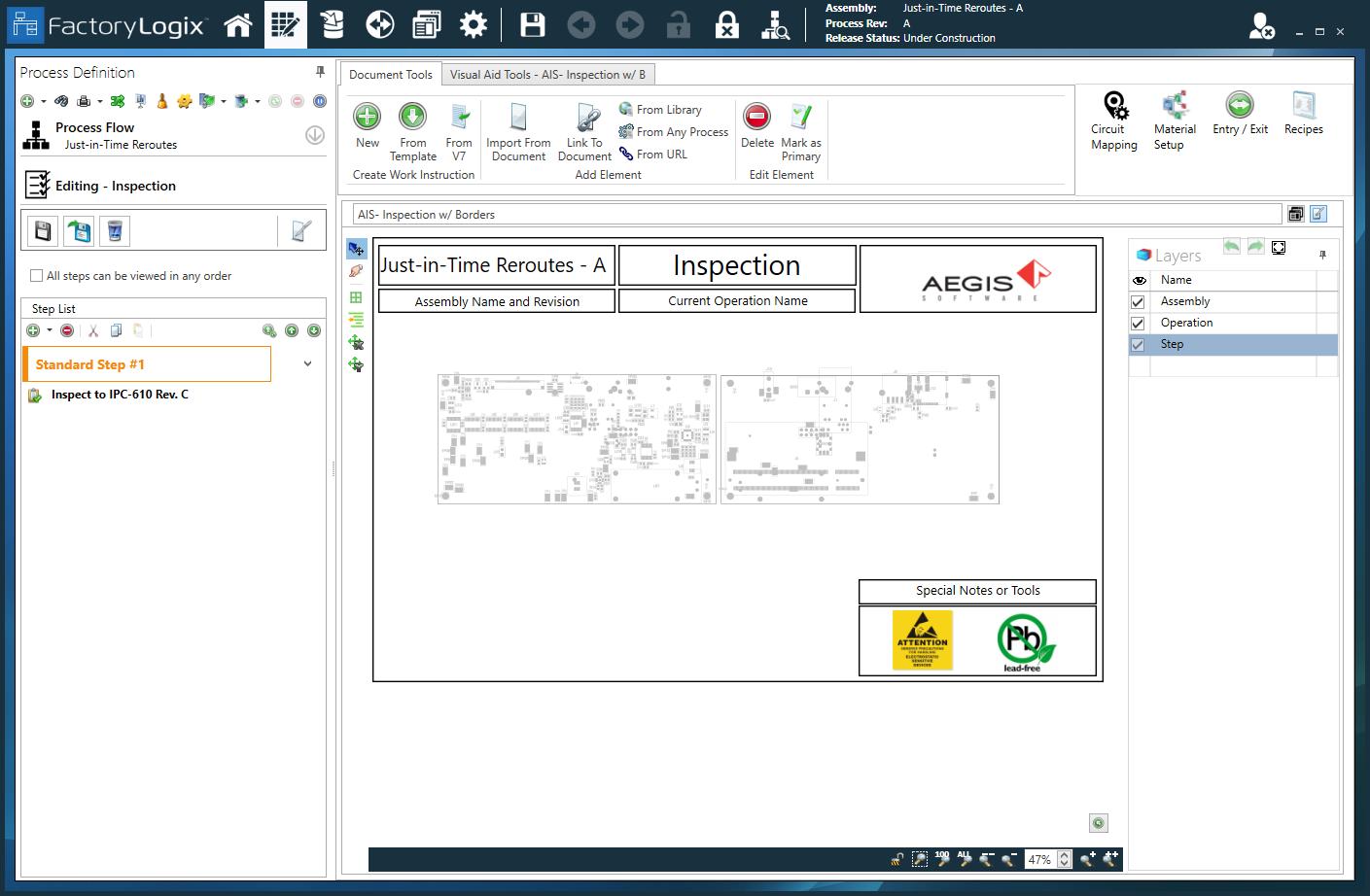Click From Any Process link
This screenshot has width=1370, height=896.
coord(682,132)
